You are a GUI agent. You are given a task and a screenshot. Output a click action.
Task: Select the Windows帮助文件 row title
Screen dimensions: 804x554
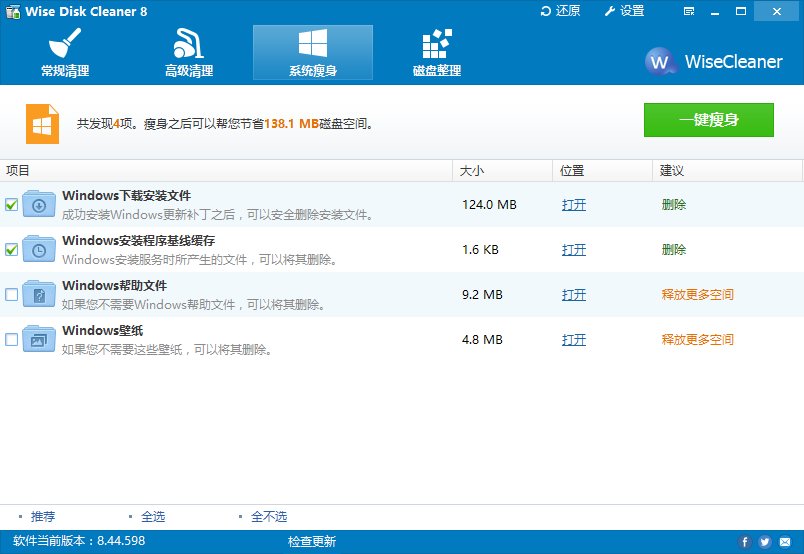point(115,285)
